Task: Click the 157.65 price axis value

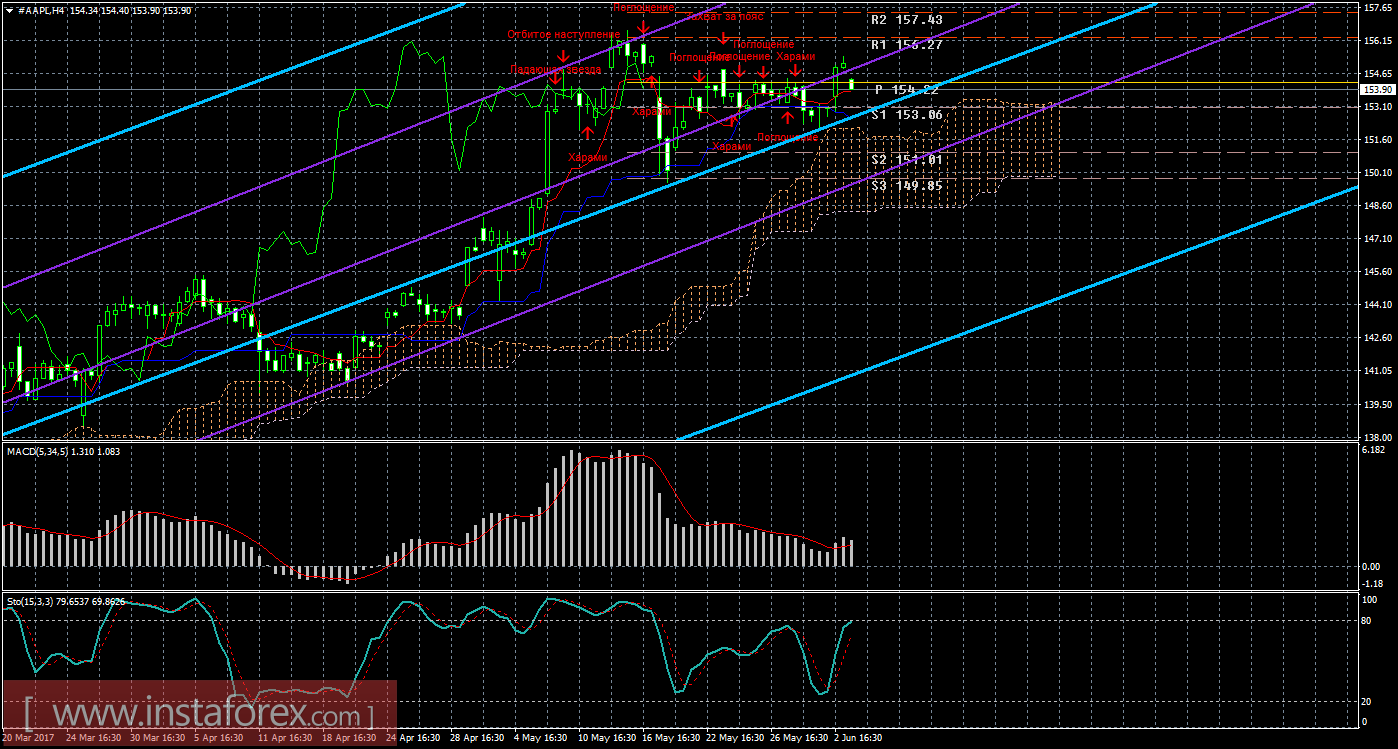Action: 1377,8
